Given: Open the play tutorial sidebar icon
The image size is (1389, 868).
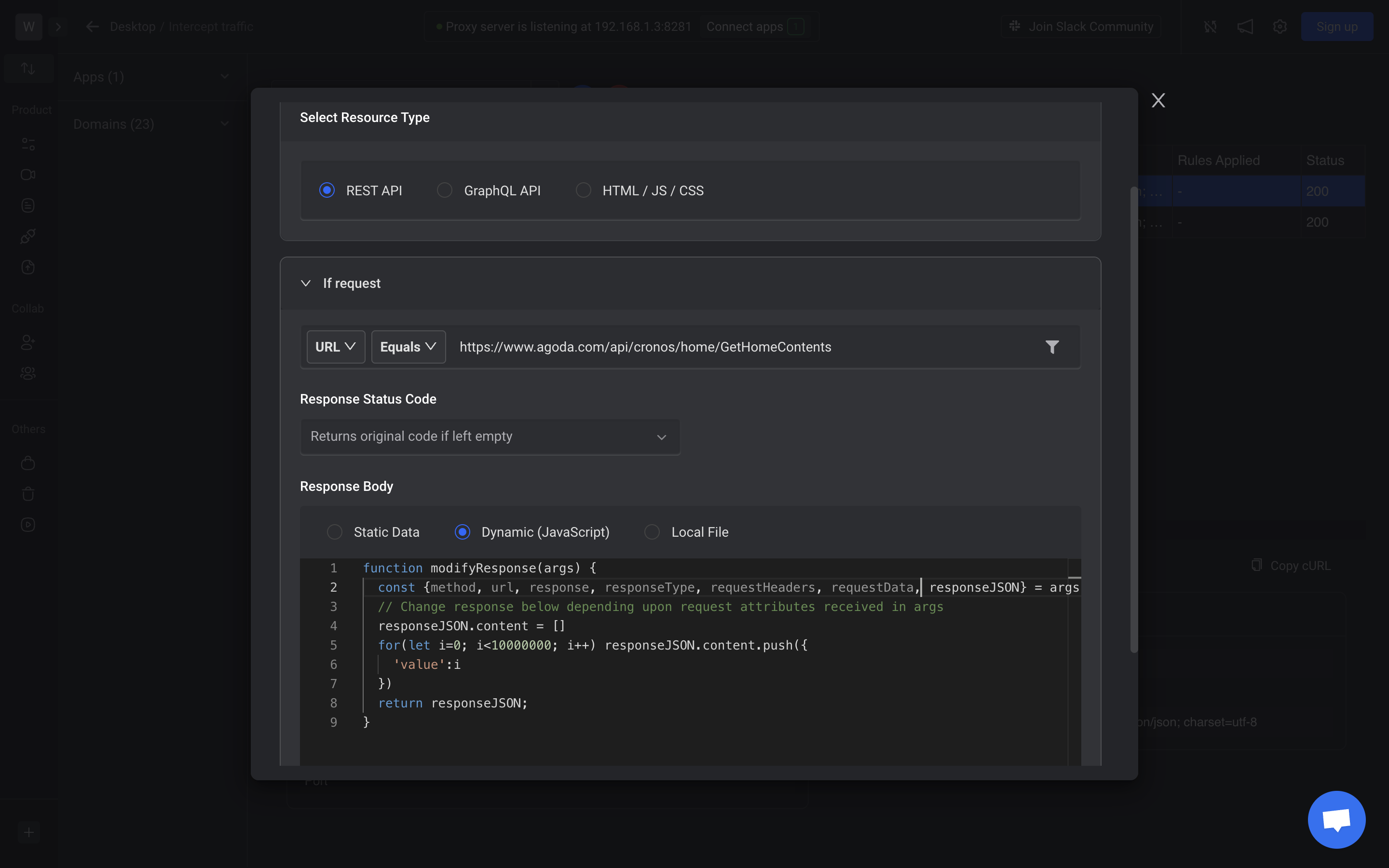Looking at the screenshot, I should tap(28, 525).
